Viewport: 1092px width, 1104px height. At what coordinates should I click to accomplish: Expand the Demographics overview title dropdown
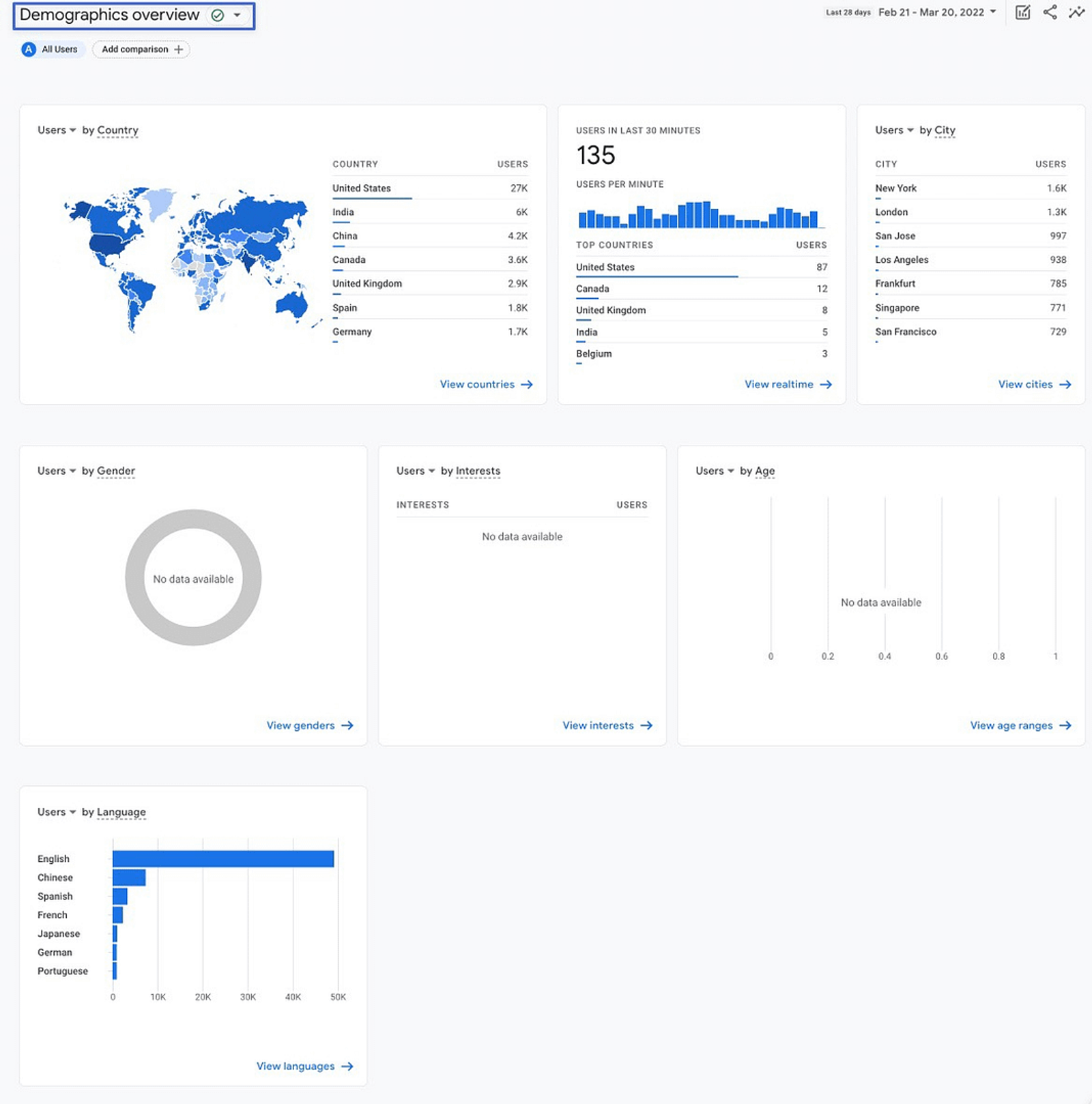pos(237,15)
